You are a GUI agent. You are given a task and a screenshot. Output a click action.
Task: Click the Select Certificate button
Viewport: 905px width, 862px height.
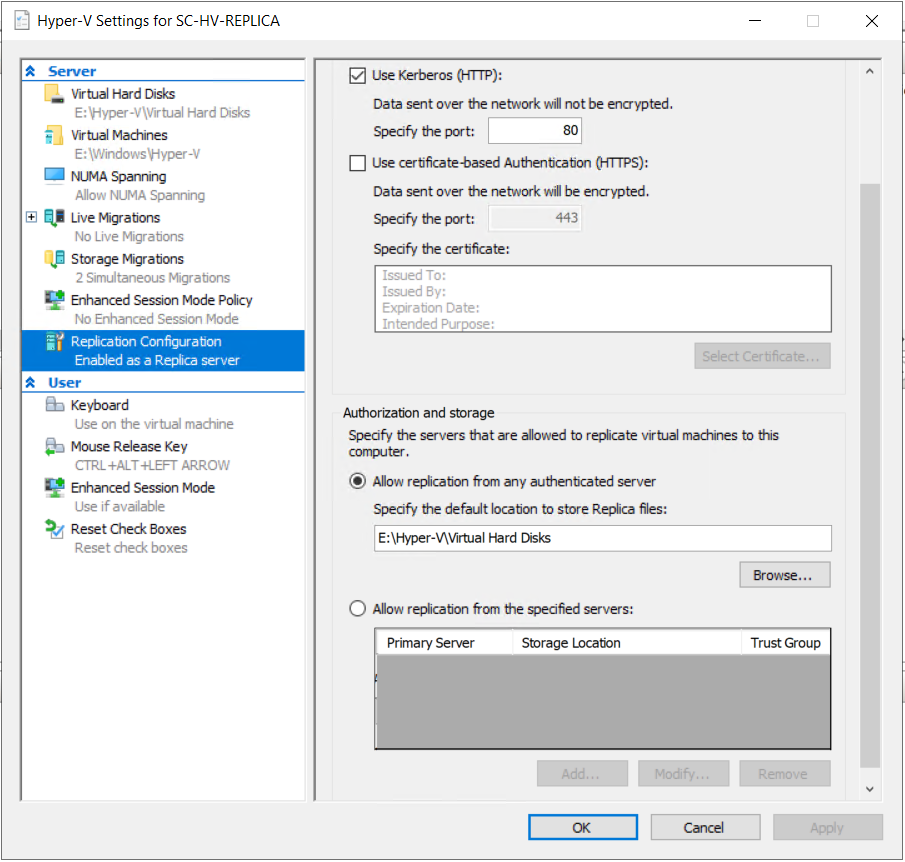pyautogui.click(x=762, y=356)
